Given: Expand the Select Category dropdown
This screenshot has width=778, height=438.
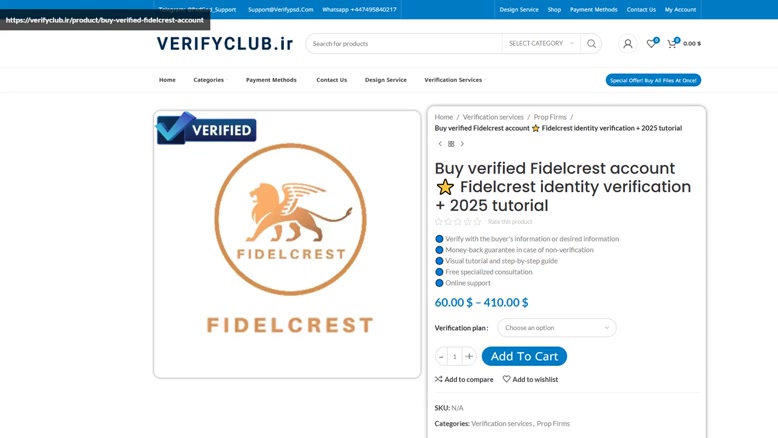Looking at the screenshot, I should tap(541, 44).
